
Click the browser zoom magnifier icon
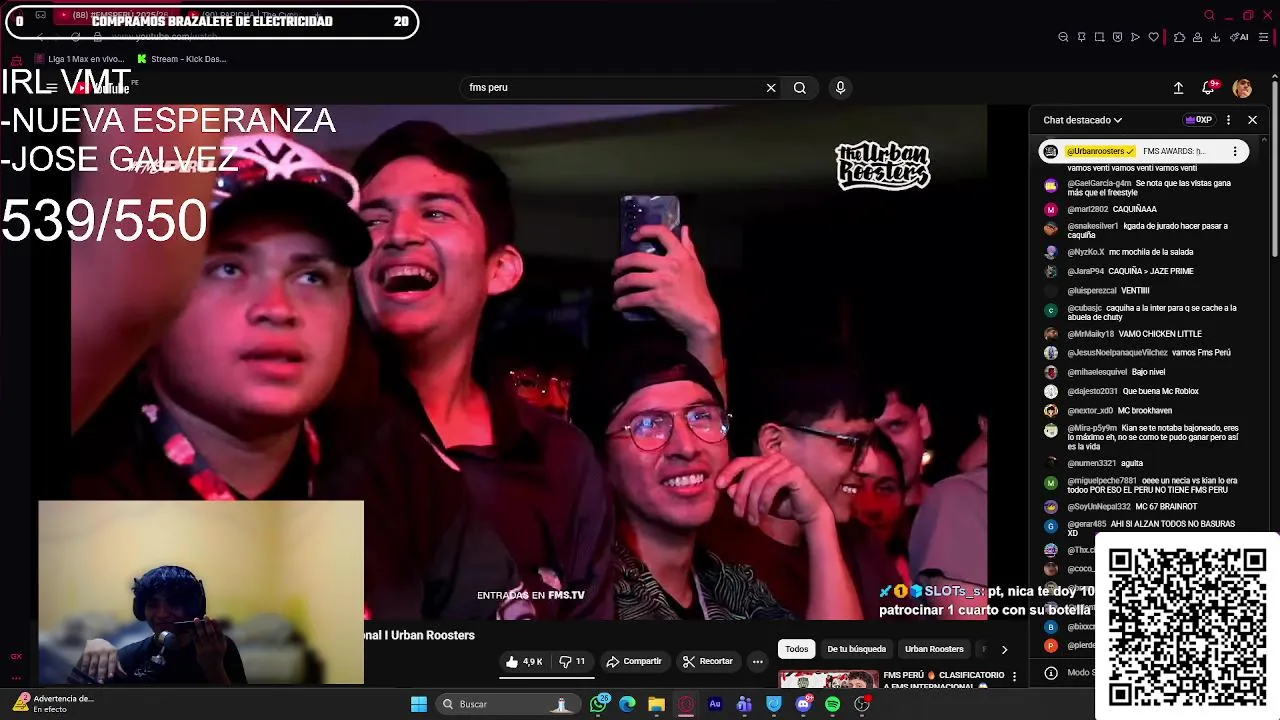click(x=1063, y=37)
